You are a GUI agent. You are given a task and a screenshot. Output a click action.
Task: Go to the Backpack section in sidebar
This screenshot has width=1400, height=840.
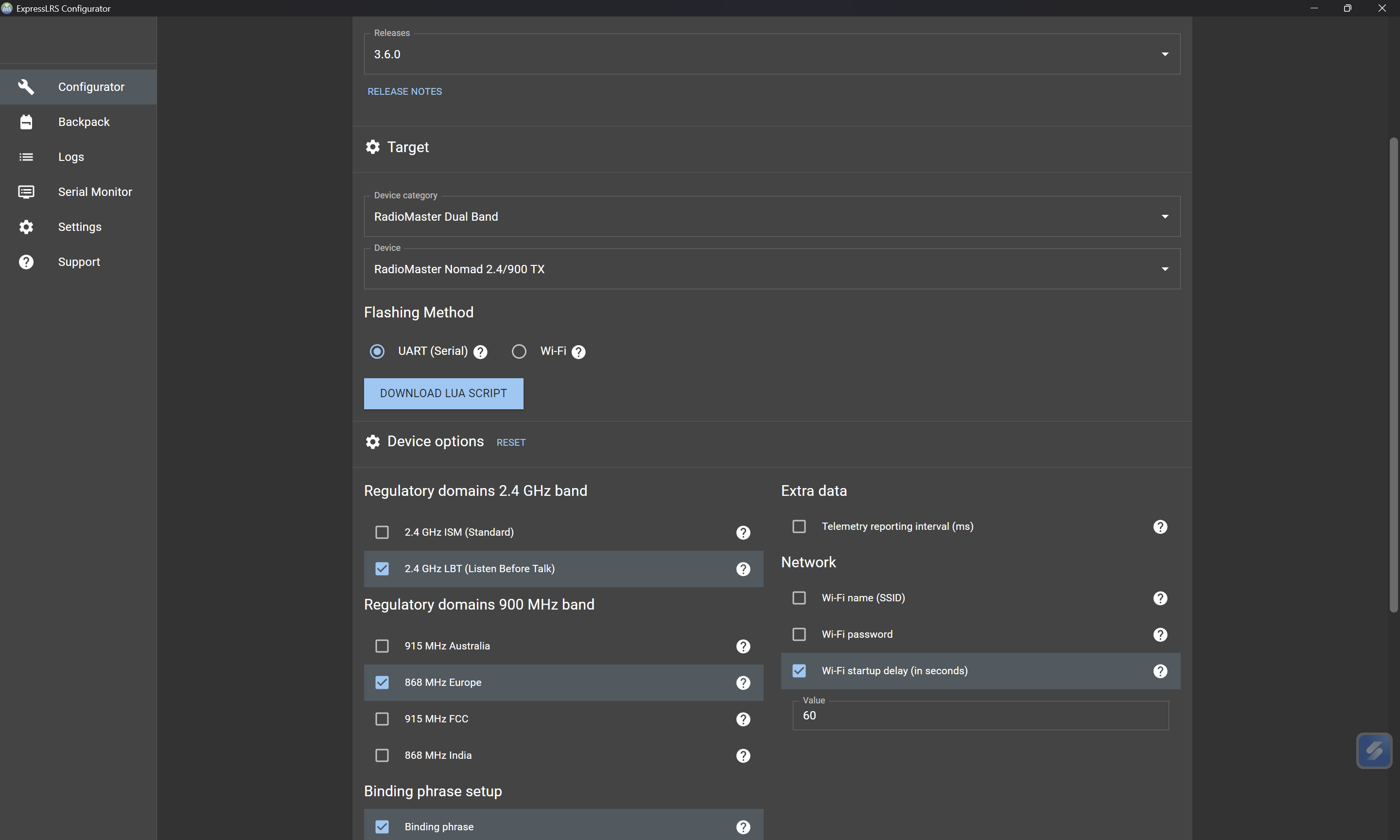point(84,122)
